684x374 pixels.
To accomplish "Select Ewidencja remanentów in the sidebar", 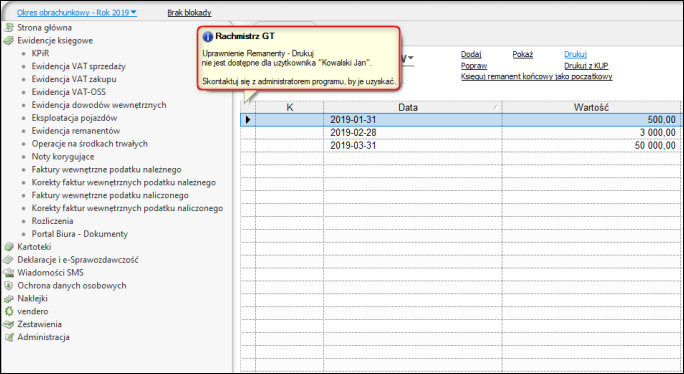I will 76,130.
